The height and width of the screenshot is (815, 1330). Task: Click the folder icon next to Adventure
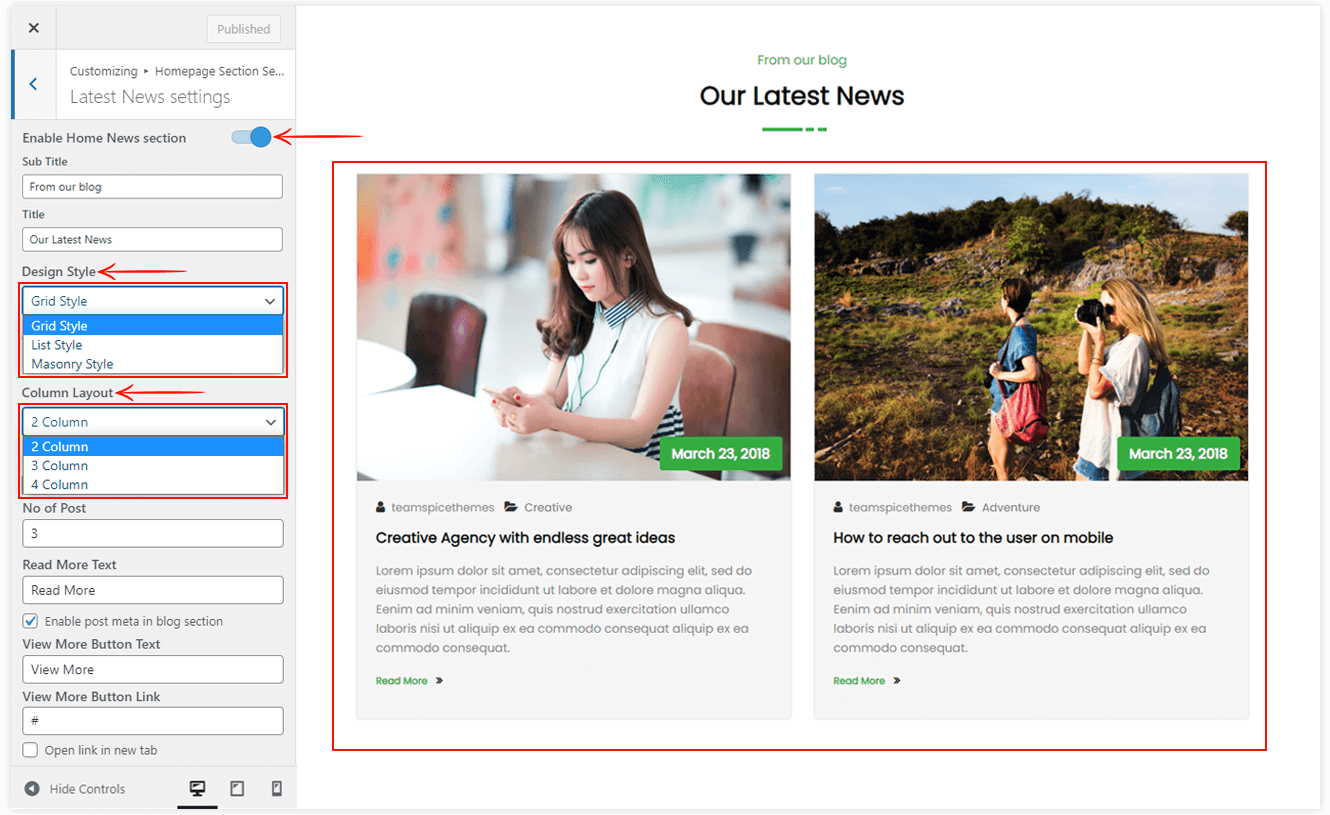(969, 508)
